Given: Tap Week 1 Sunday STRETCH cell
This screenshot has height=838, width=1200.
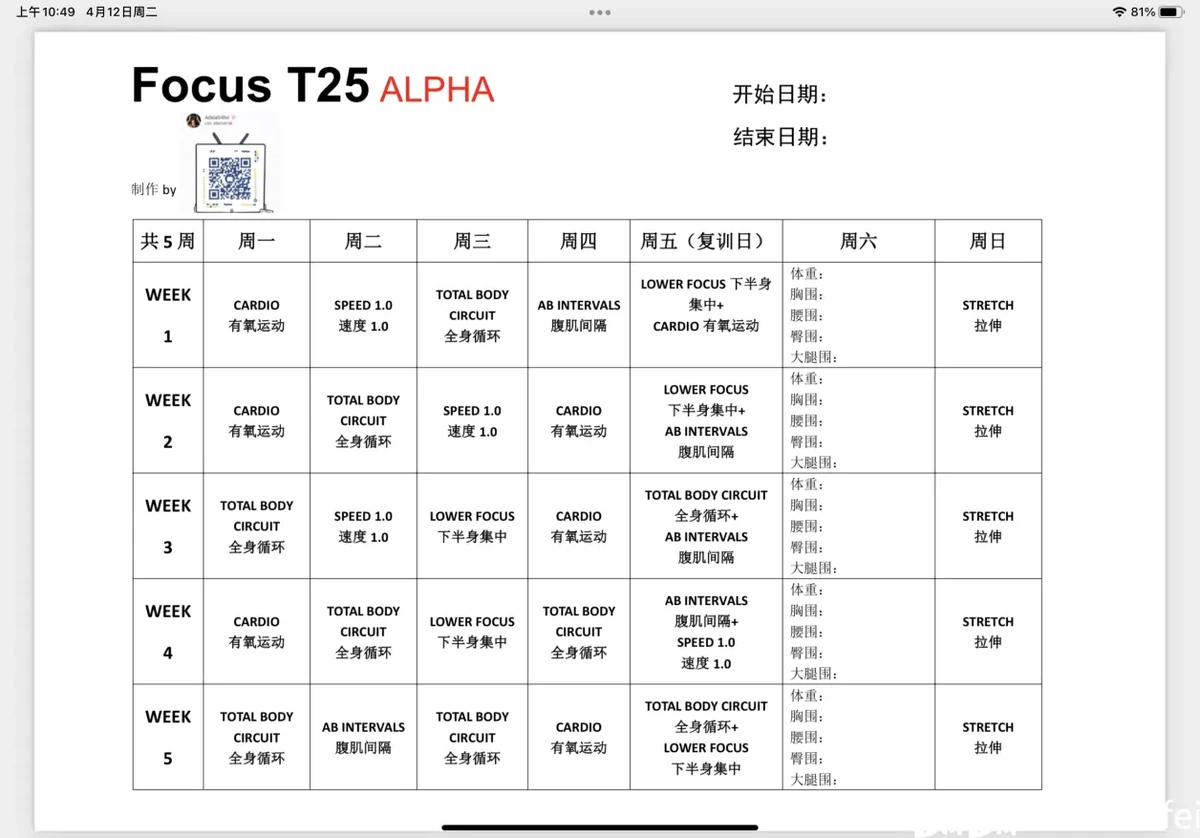Looking at the screenshot, I should (x=988, y=315).
